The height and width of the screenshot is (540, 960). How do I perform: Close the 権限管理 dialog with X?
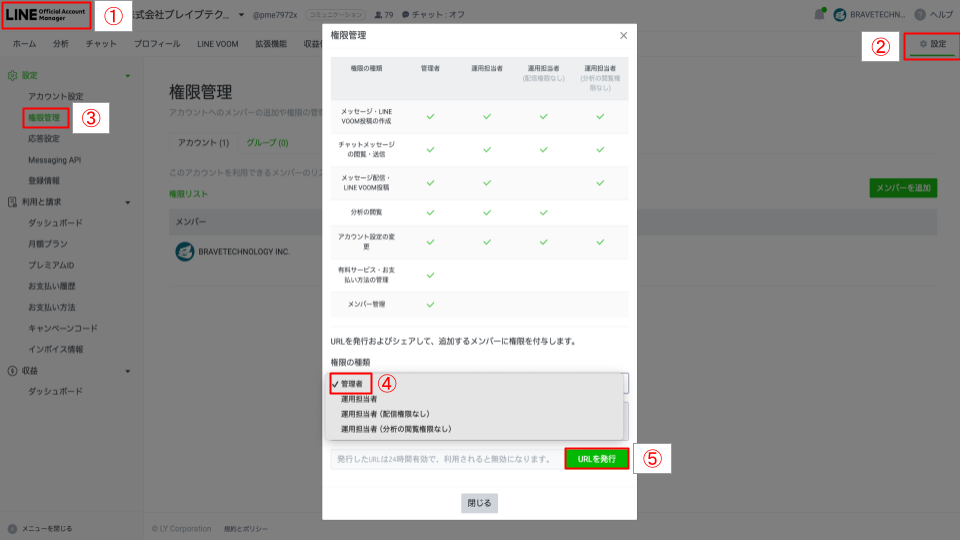pyautogui.click(x=623, y=36)
